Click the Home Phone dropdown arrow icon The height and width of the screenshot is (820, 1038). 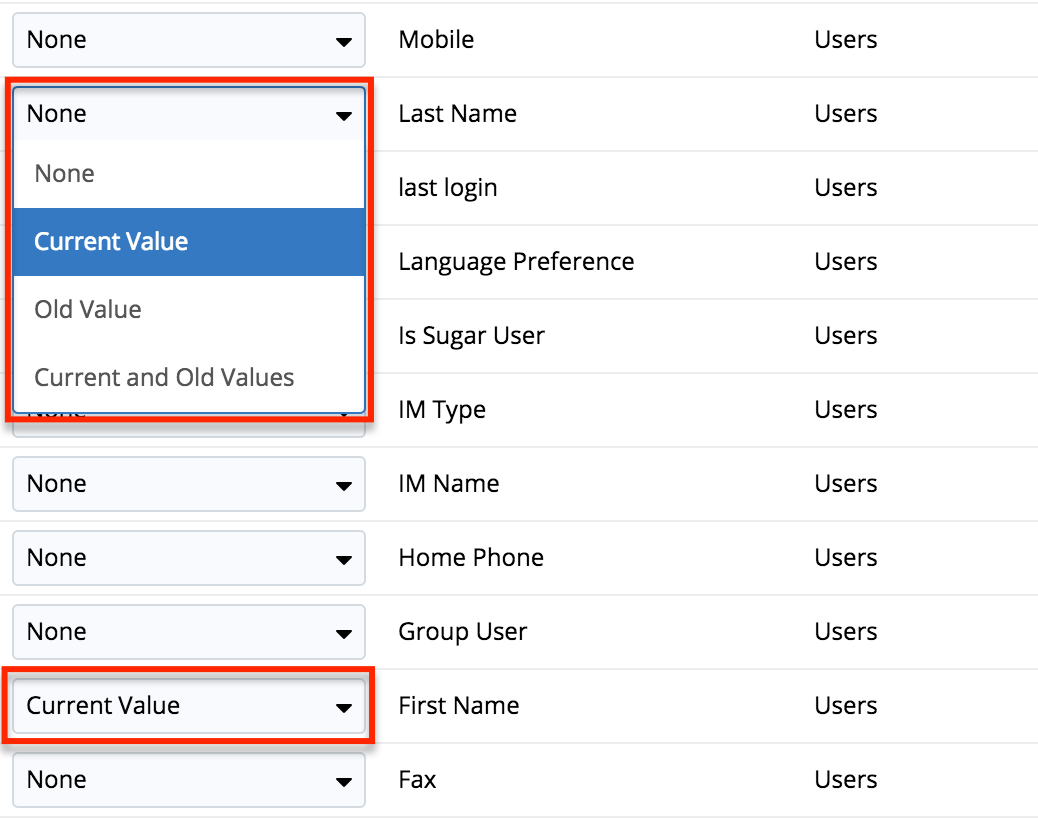344,559
